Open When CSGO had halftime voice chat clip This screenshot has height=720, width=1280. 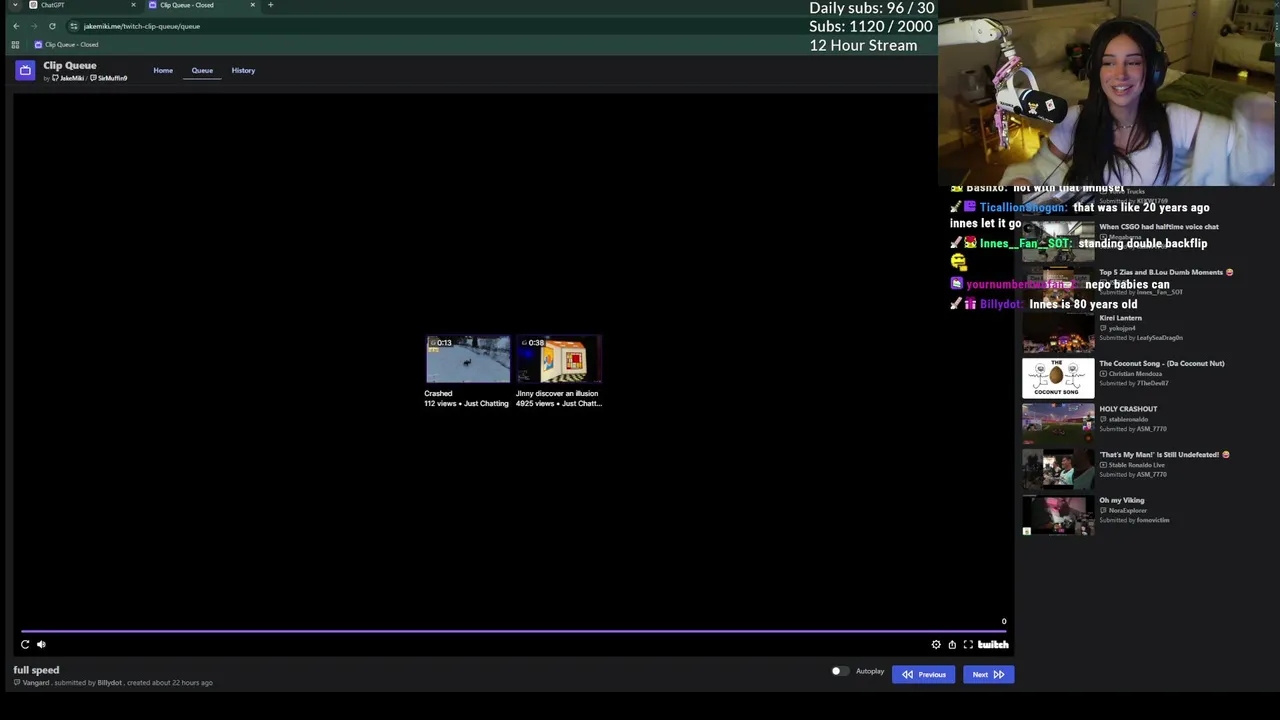[x=1158, y=227]
